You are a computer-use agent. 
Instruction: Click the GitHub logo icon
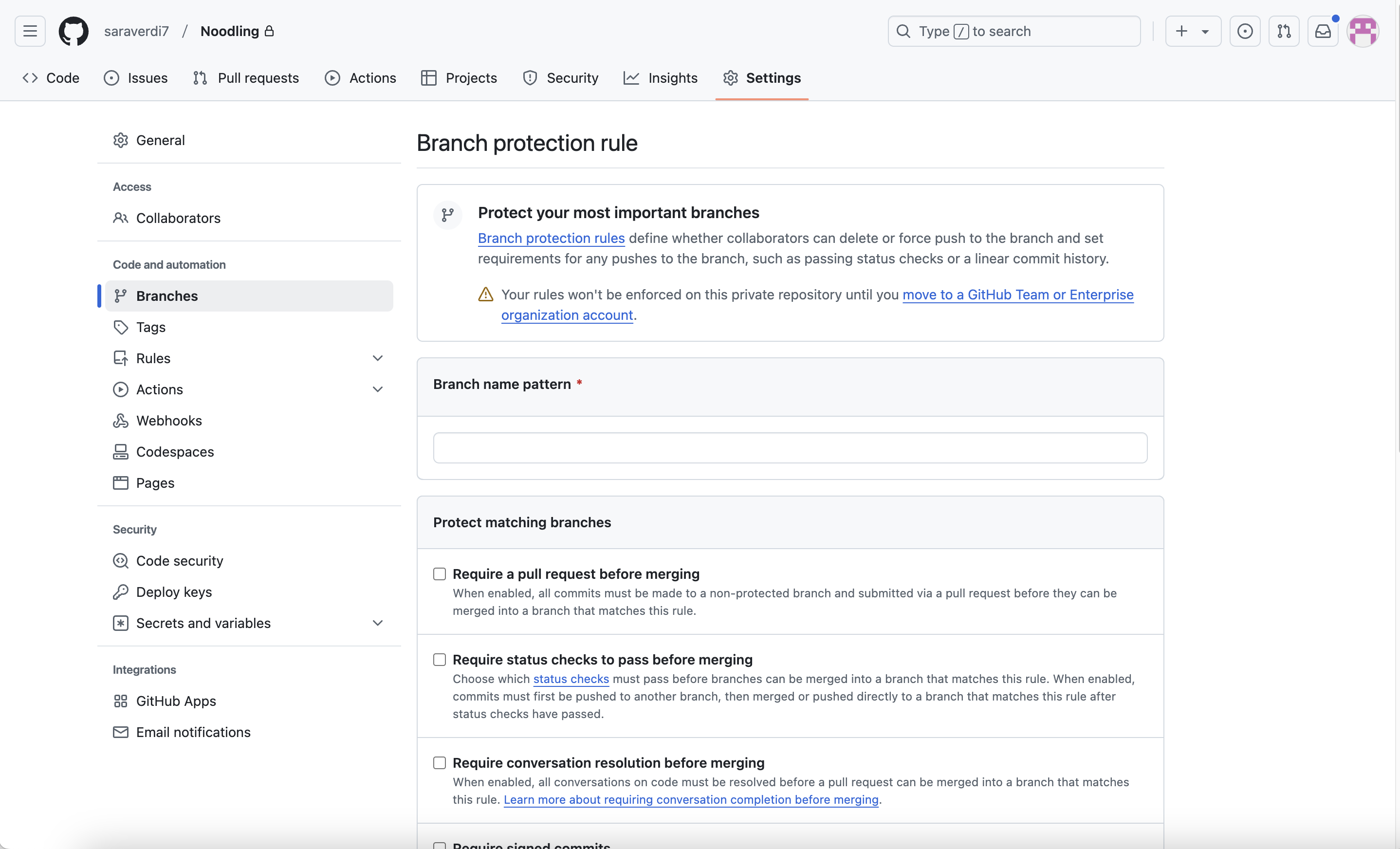coord(73,31)
